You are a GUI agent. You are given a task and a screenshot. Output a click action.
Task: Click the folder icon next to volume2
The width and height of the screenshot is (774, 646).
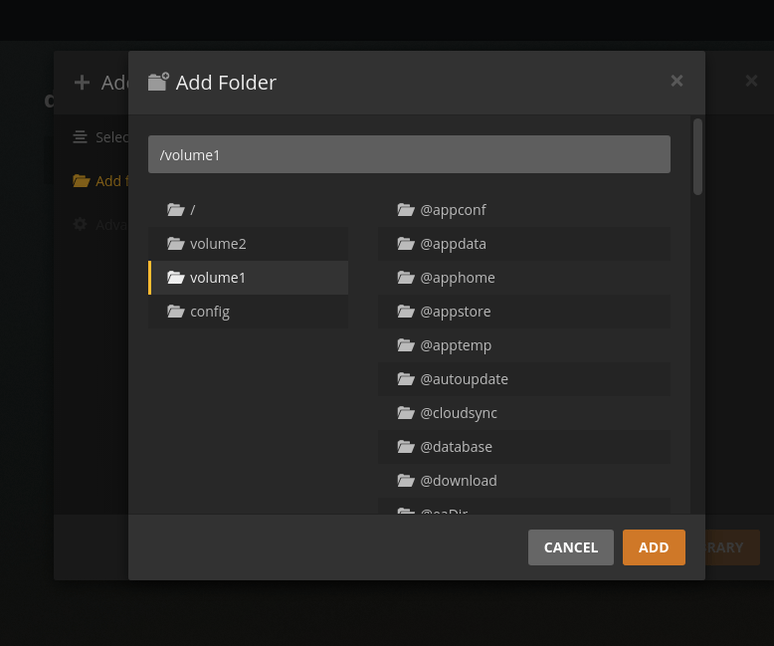tap(176, 244)
